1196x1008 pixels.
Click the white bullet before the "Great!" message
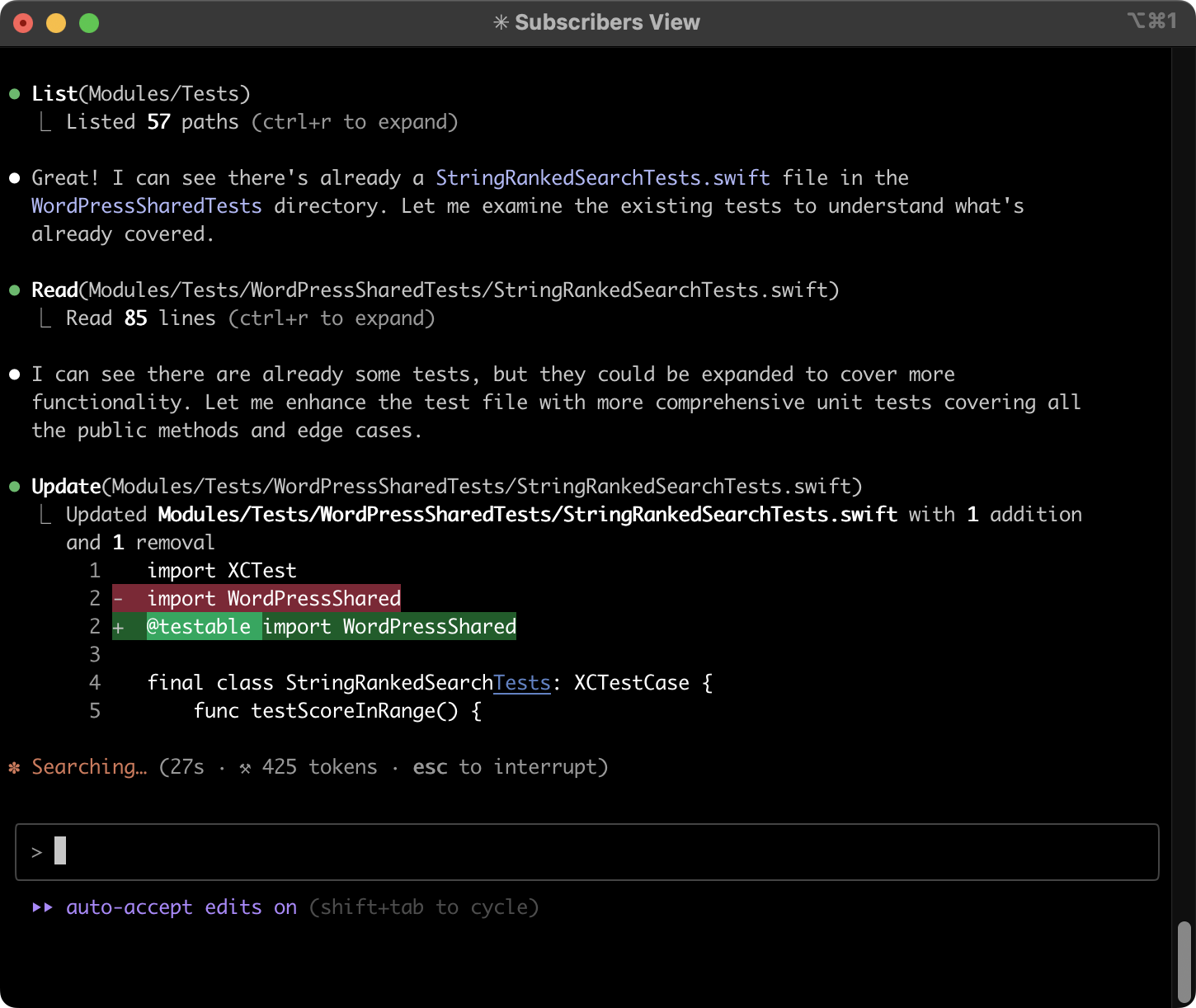tap(14, 177)
